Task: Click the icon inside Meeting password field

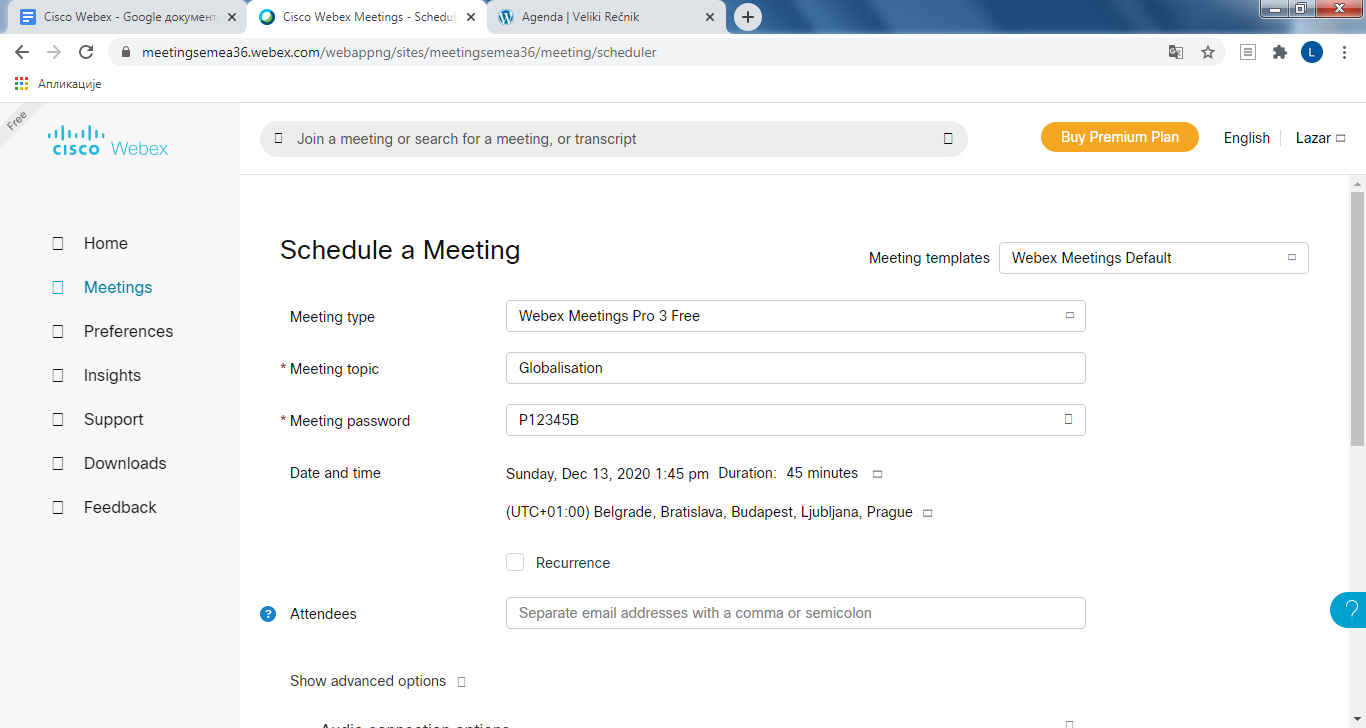Action: [x=1068, y=419]
